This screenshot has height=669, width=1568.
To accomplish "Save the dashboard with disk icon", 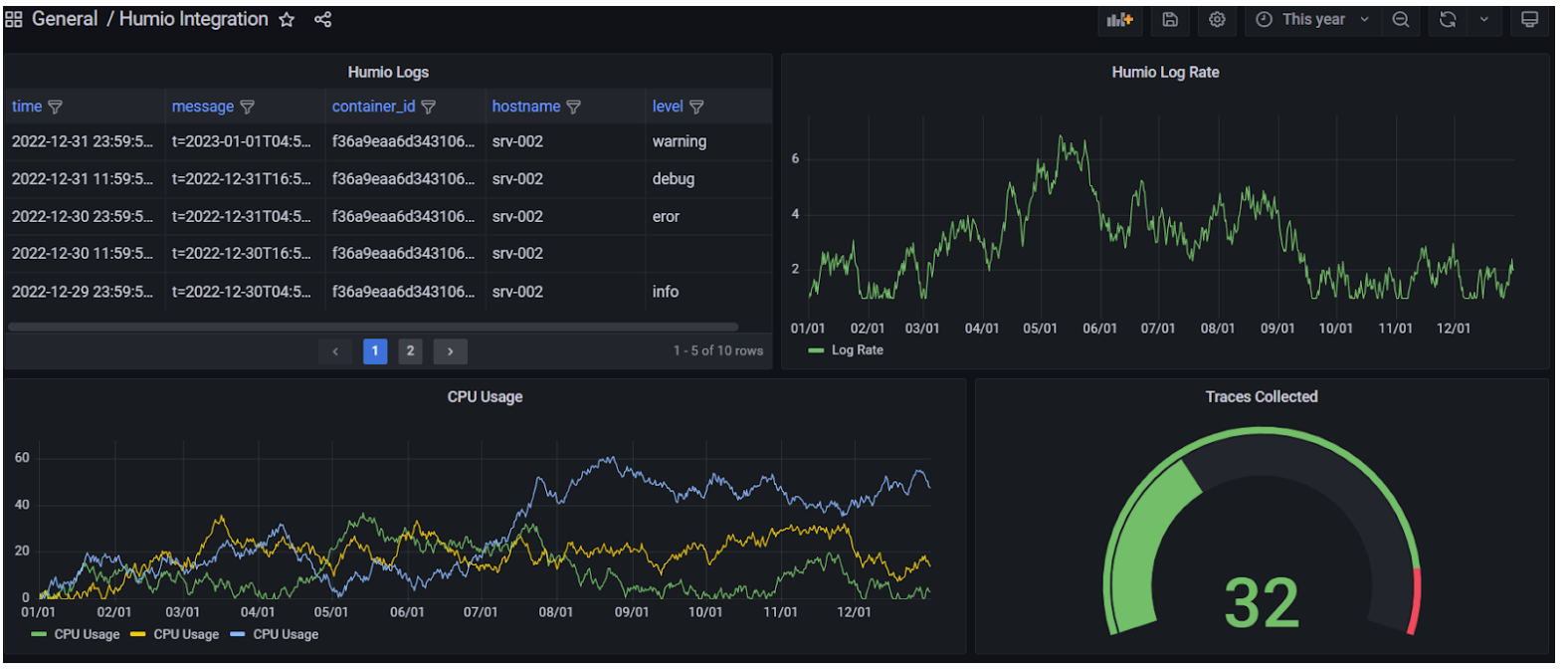I will point(1170,20).
